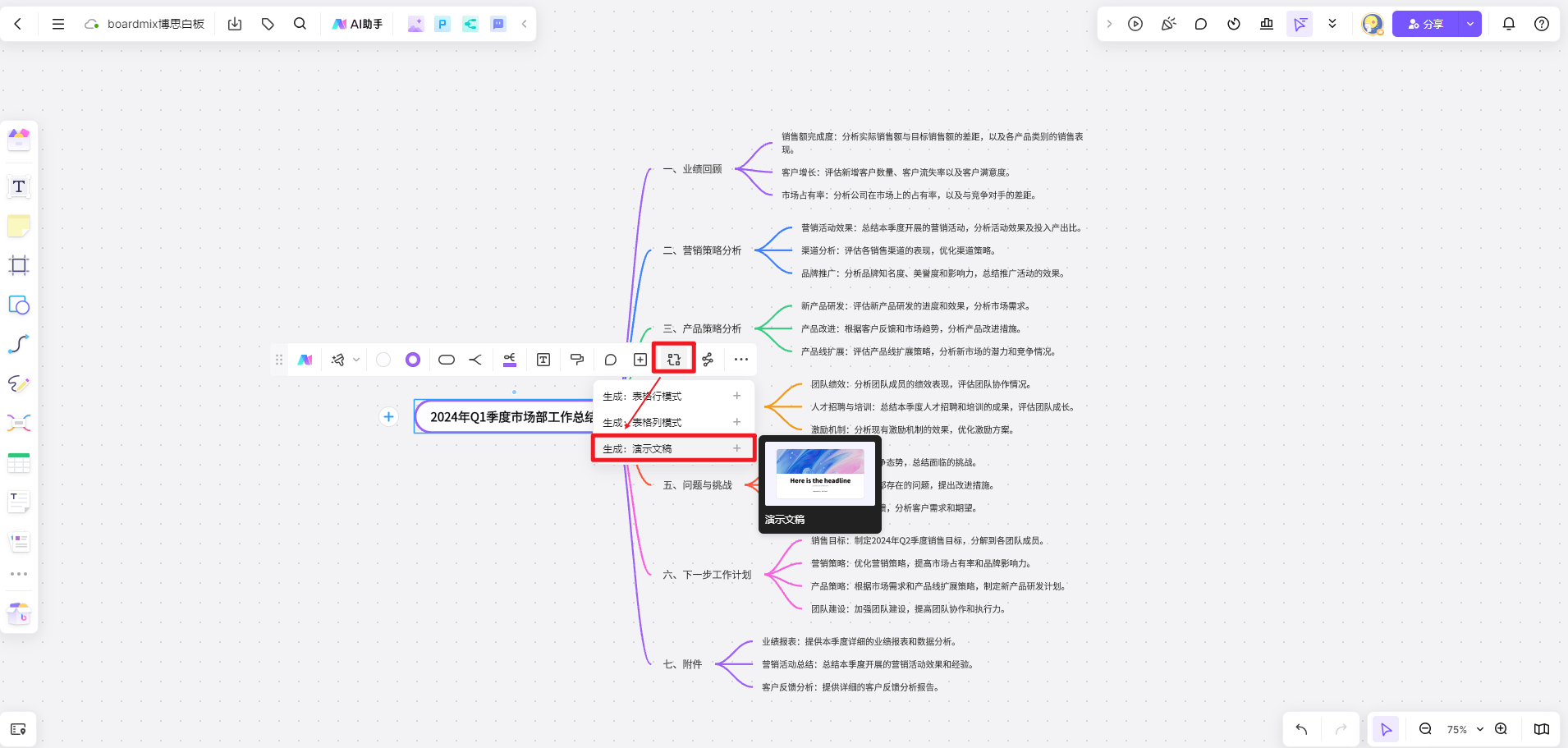Select the frame tool in the sidebar
1568x748 pixels.
click(18, 265)
